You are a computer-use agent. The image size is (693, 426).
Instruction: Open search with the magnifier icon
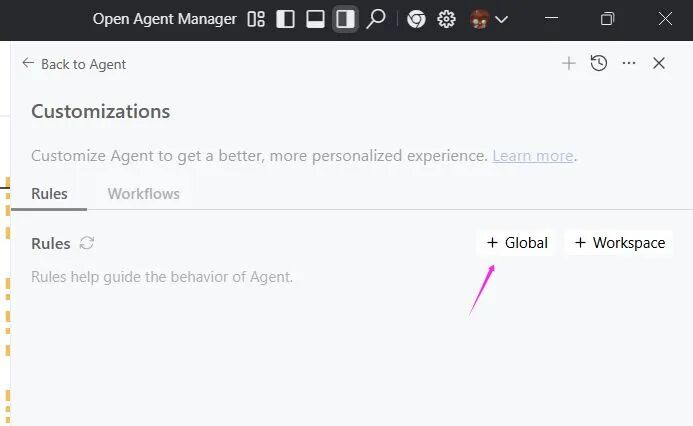point(376,19)
